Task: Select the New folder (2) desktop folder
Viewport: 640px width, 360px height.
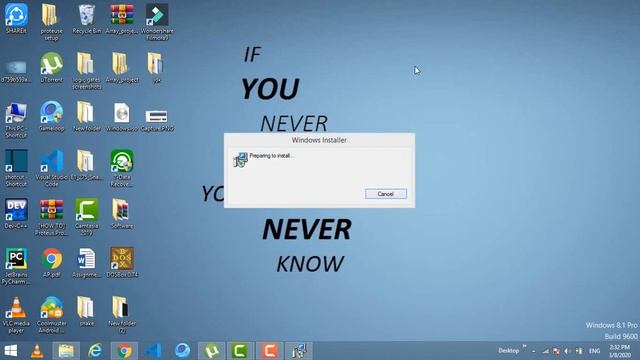Action: point(122,315)
